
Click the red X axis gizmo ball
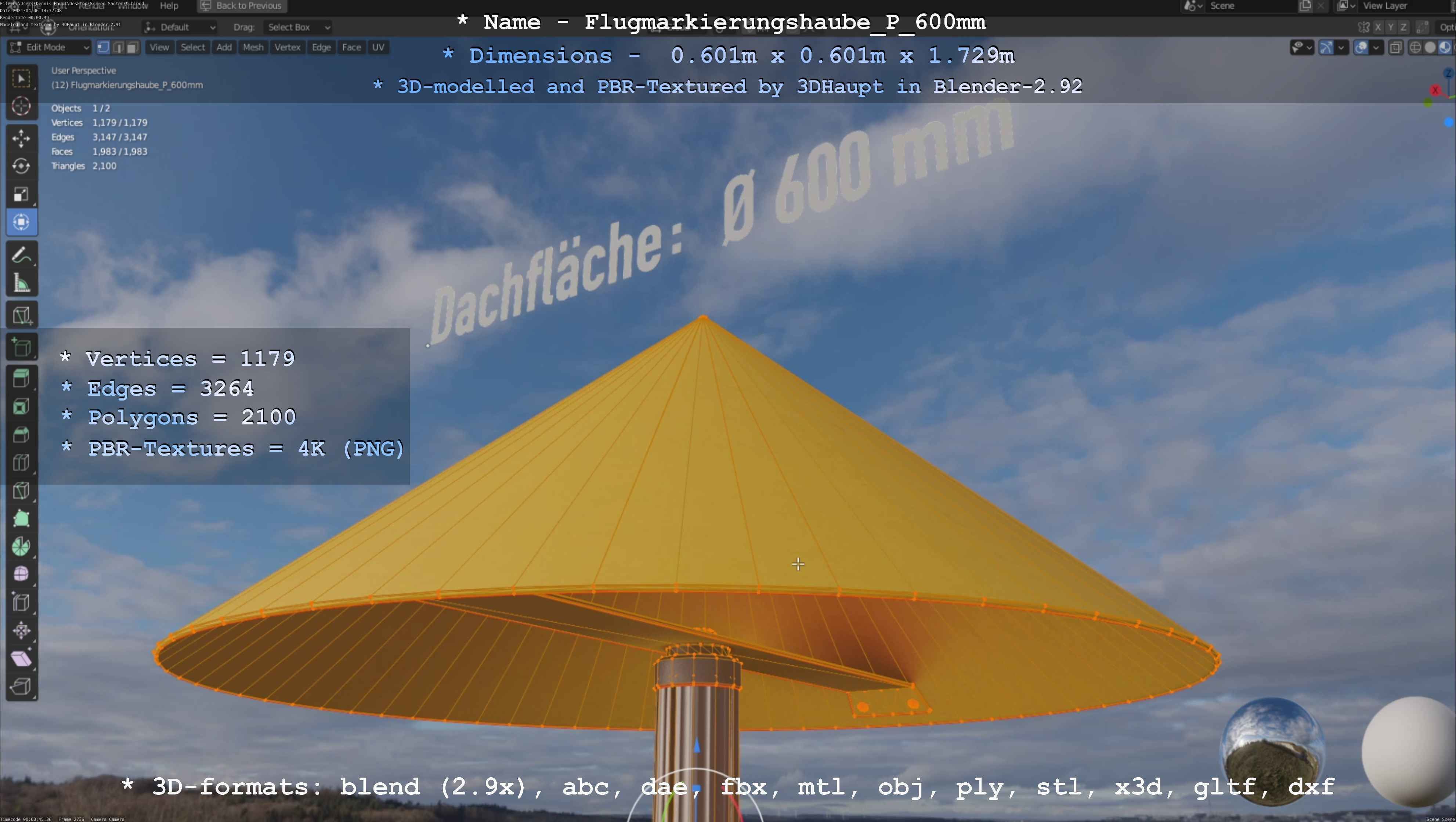click(x=1435, y=90)
